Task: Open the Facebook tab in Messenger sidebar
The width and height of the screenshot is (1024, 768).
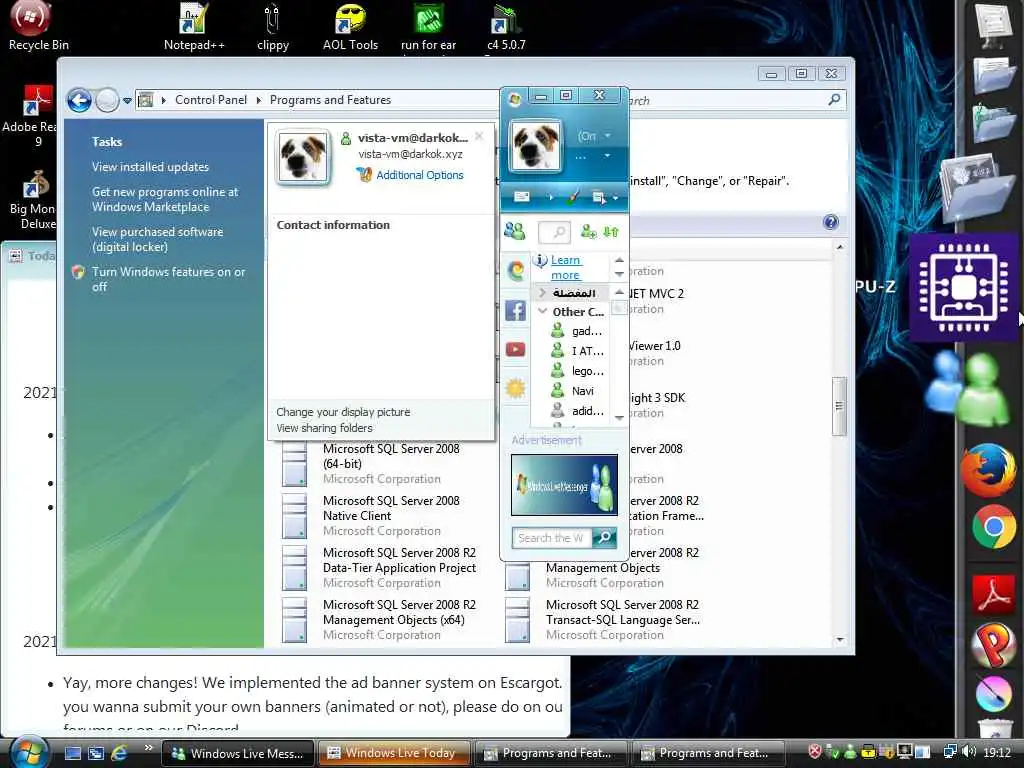Action: [515, 311]
